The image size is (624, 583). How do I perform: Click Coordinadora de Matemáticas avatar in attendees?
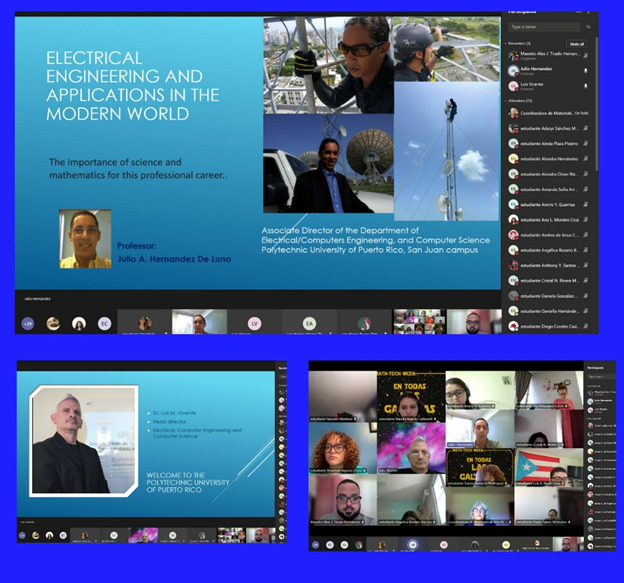click(513, 113)
